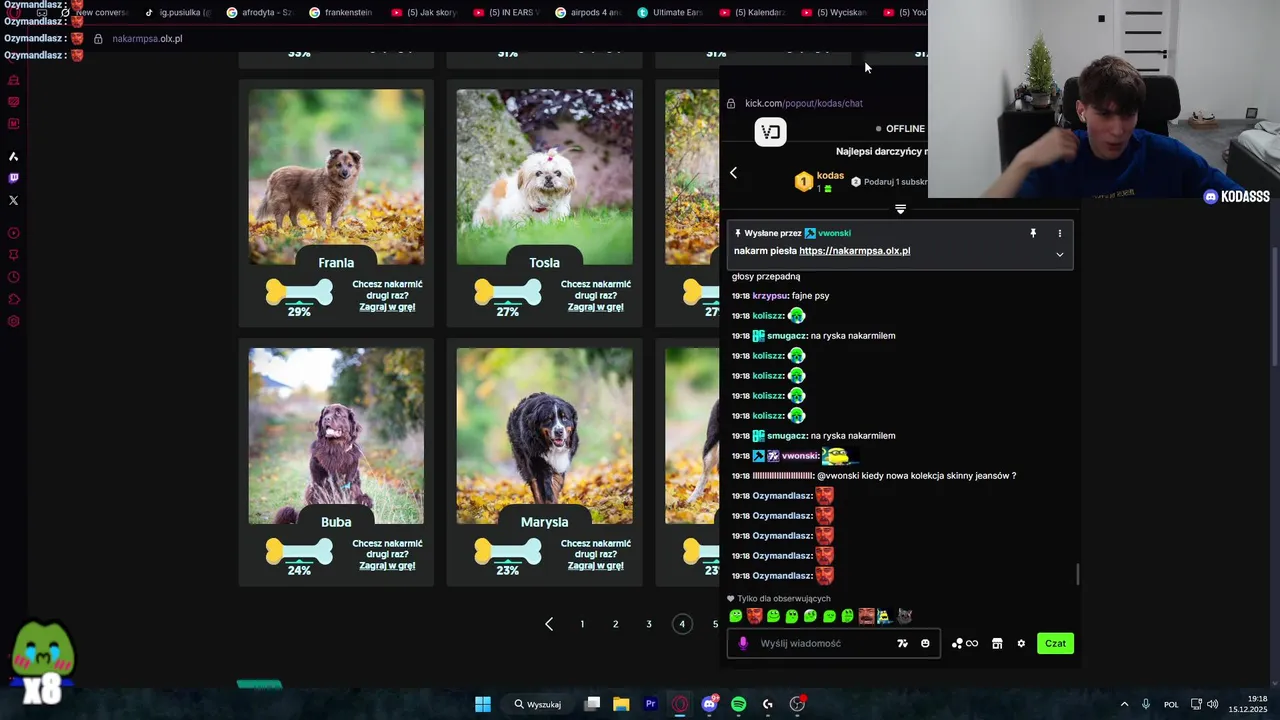The width and height of the screenshot is (1280, 720).
Task: Launch Premiere Pro from the taskbar
Action: [650, 704]
